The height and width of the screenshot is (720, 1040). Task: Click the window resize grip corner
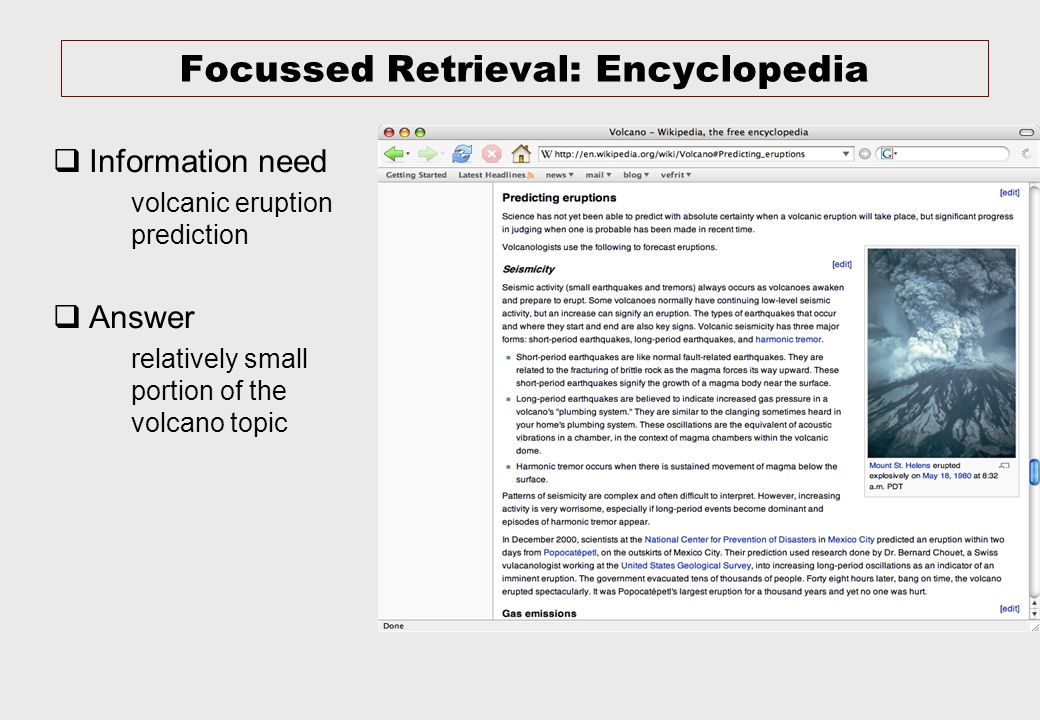coord(1034,627)
